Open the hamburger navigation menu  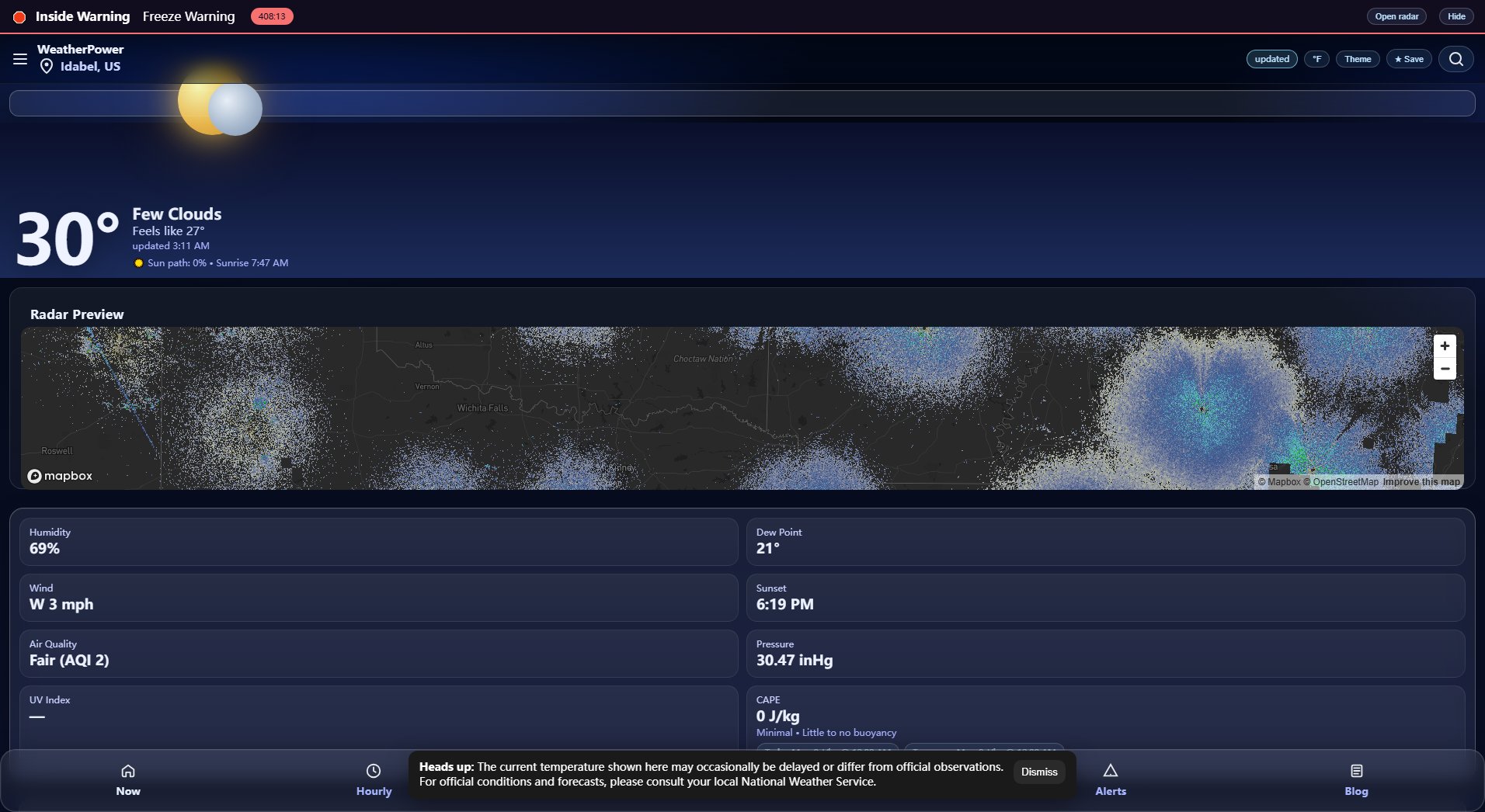[x=19, y=58]
